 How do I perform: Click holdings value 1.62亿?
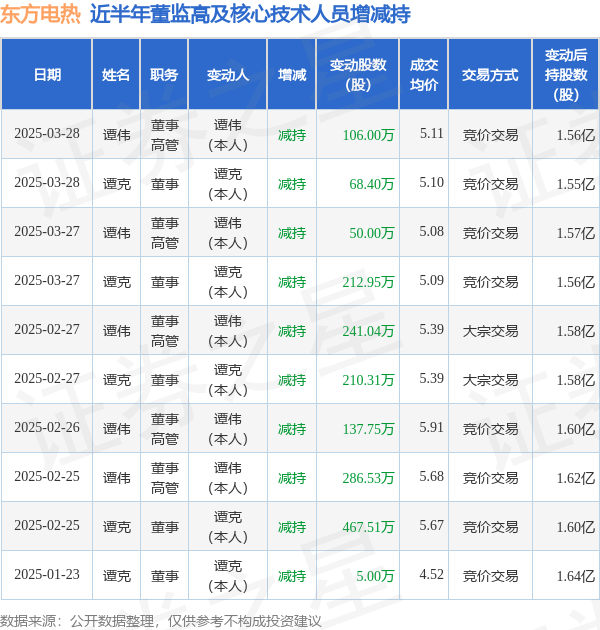(x=575, y=478)
